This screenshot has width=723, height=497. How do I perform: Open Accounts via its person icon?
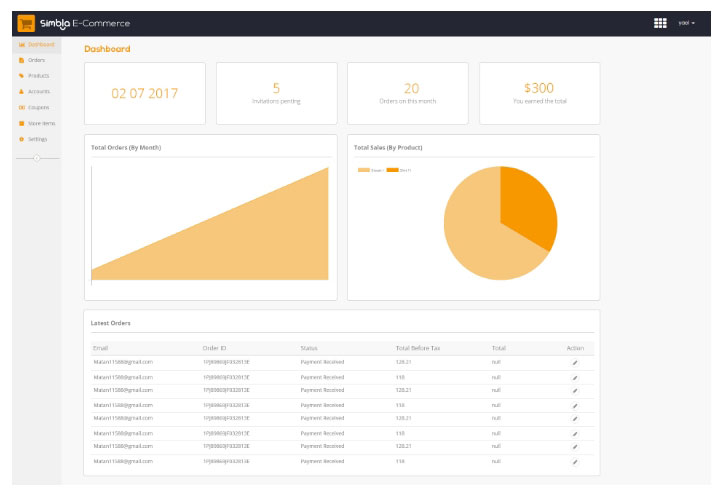coord(21,91)
